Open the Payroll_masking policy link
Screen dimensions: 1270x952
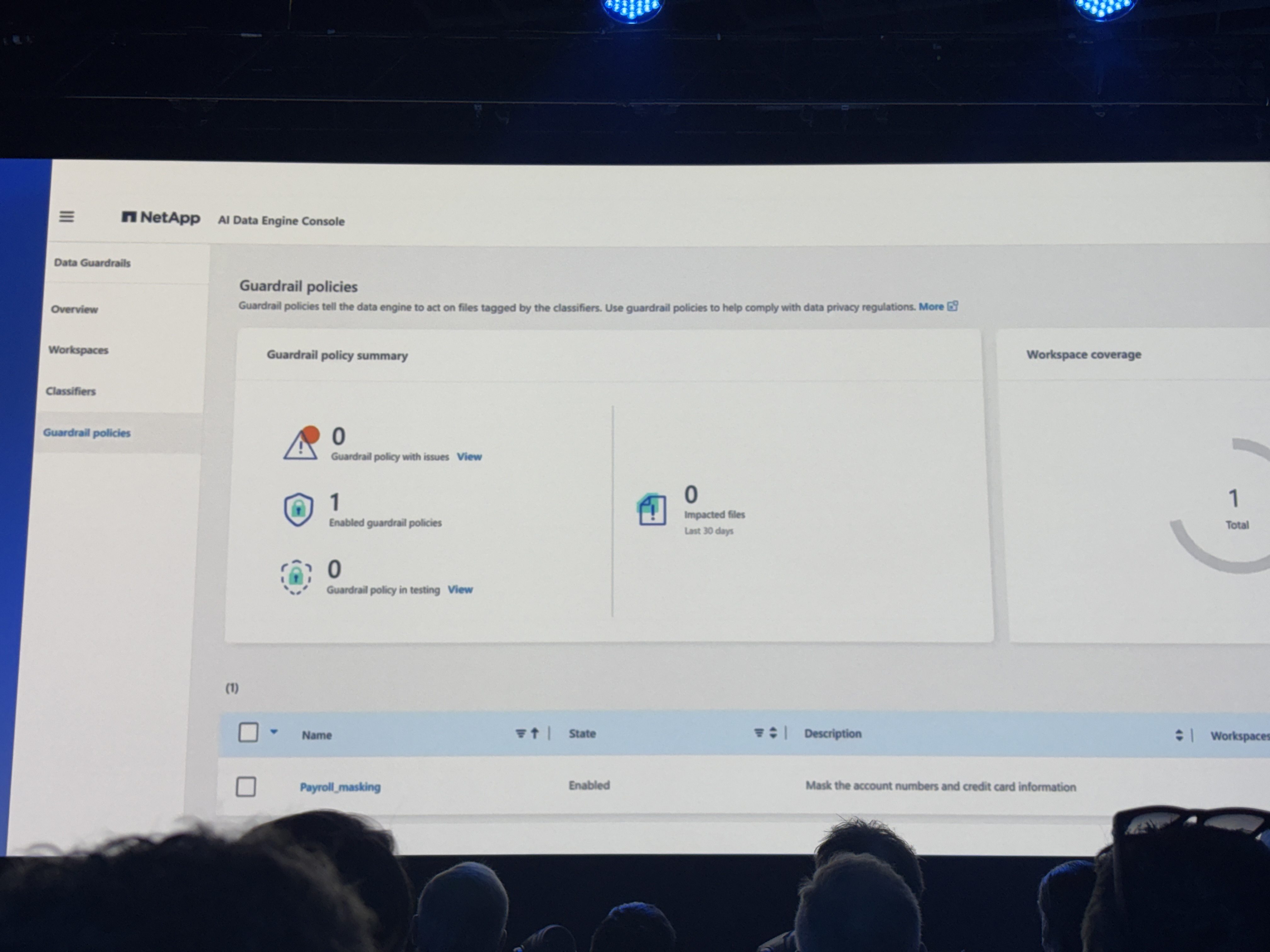coord(340,787)
